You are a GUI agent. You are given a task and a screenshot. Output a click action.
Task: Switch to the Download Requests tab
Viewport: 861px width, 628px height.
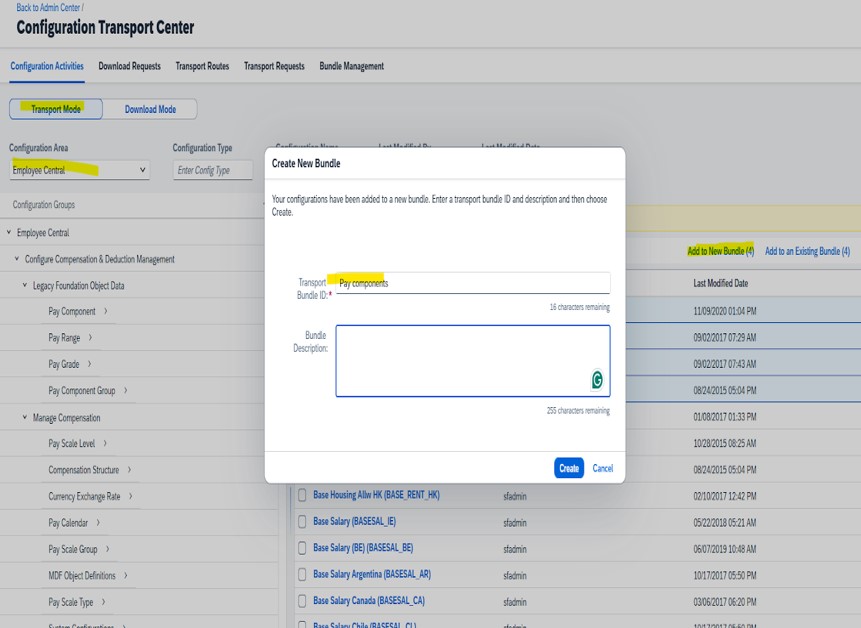coord(130,66)
